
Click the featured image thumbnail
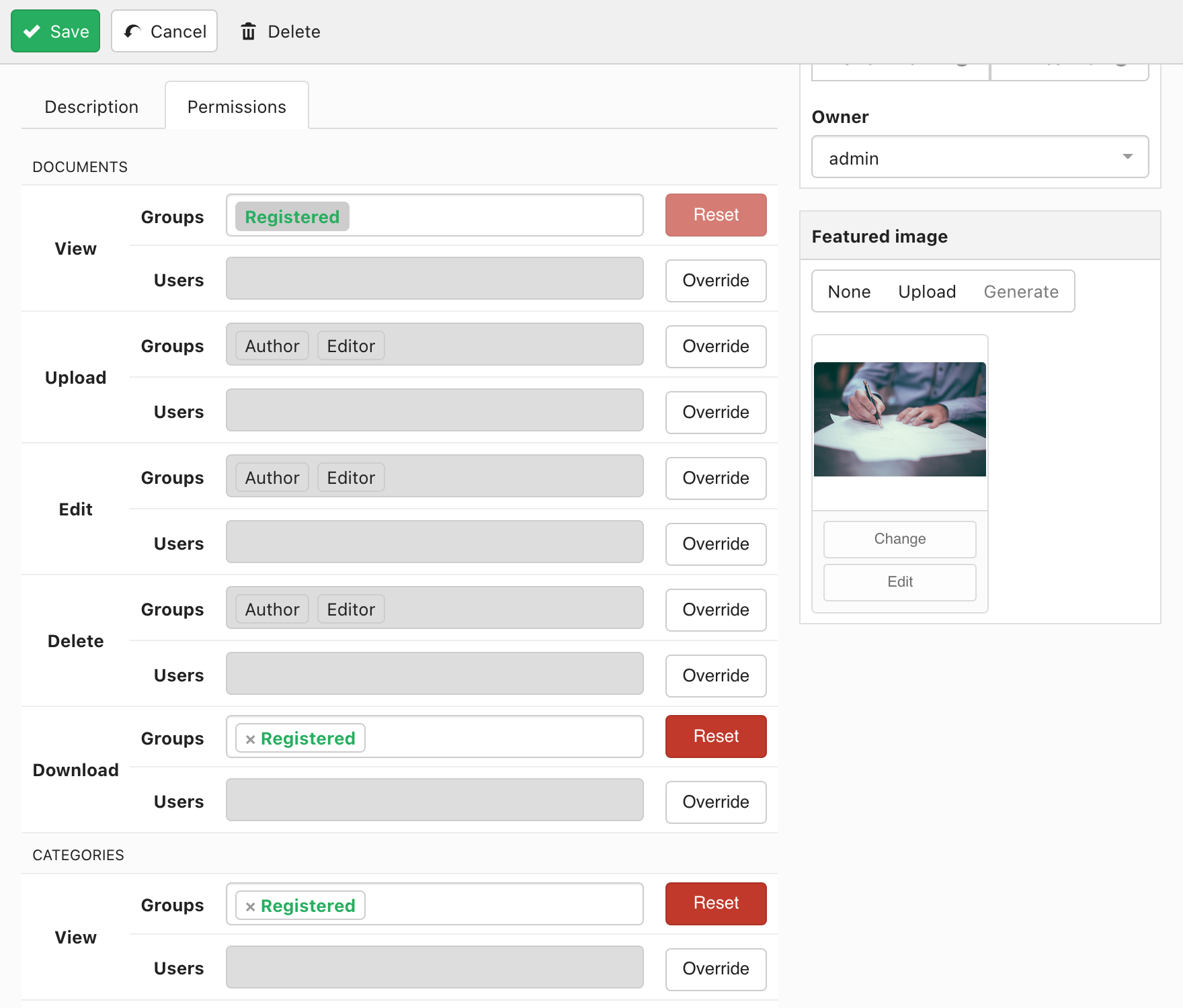point(899,419)
